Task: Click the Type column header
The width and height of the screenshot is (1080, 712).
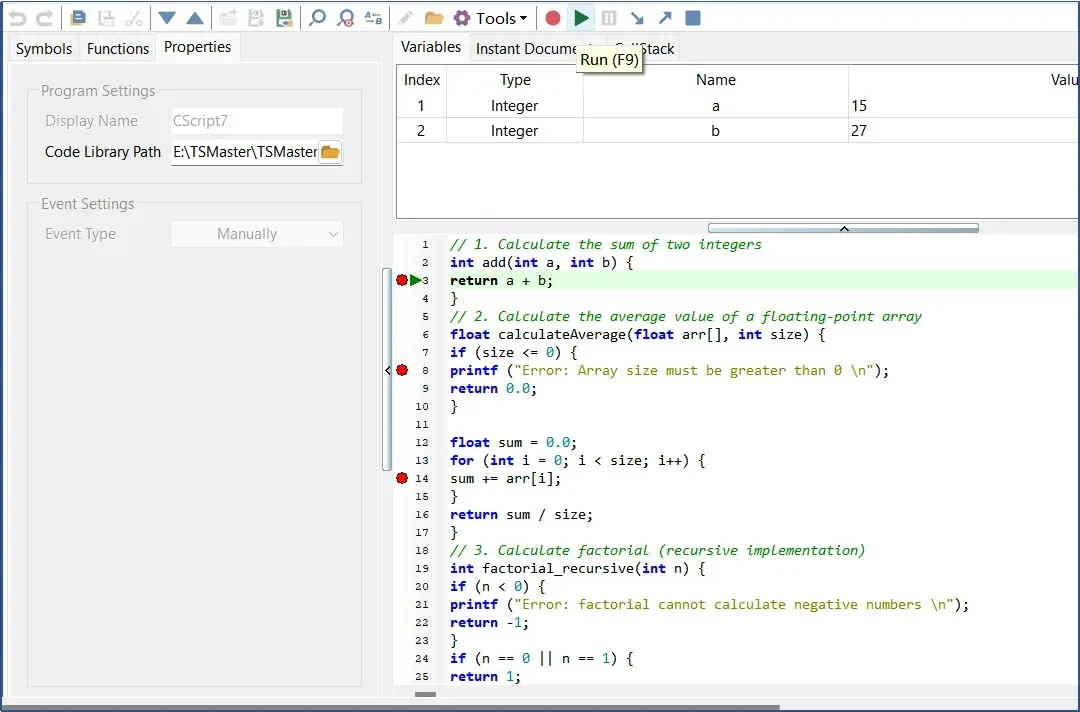Action: pyautogui.click(x=515, y=80)
